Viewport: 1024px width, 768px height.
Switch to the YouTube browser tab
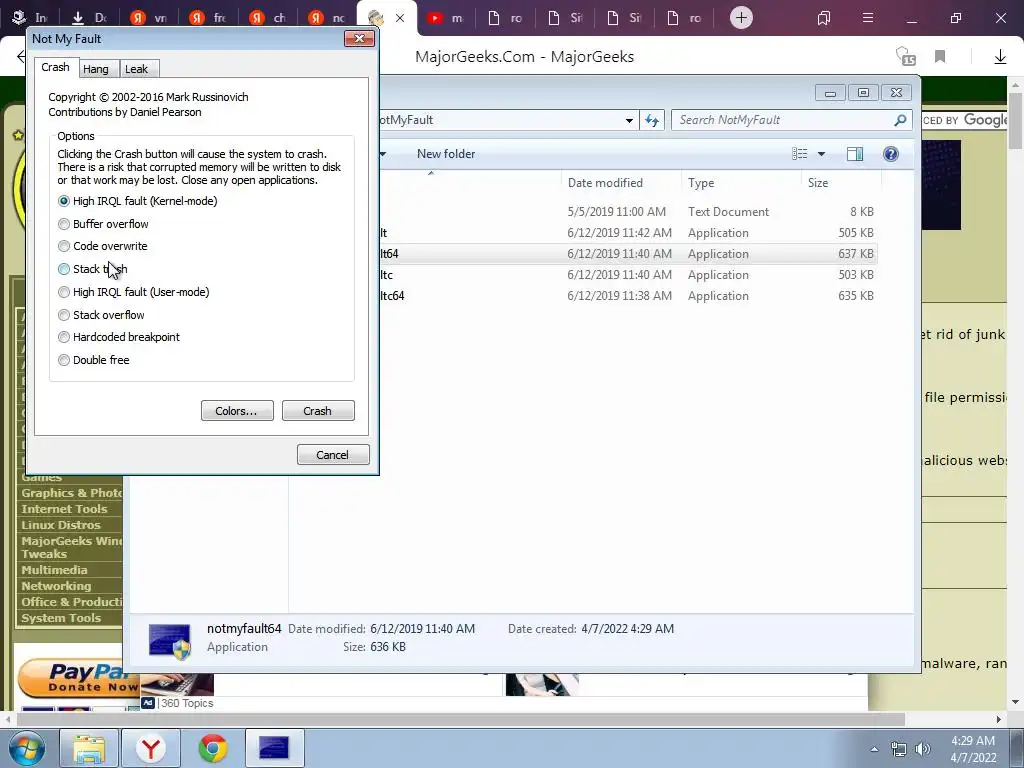tap(444, 18)
